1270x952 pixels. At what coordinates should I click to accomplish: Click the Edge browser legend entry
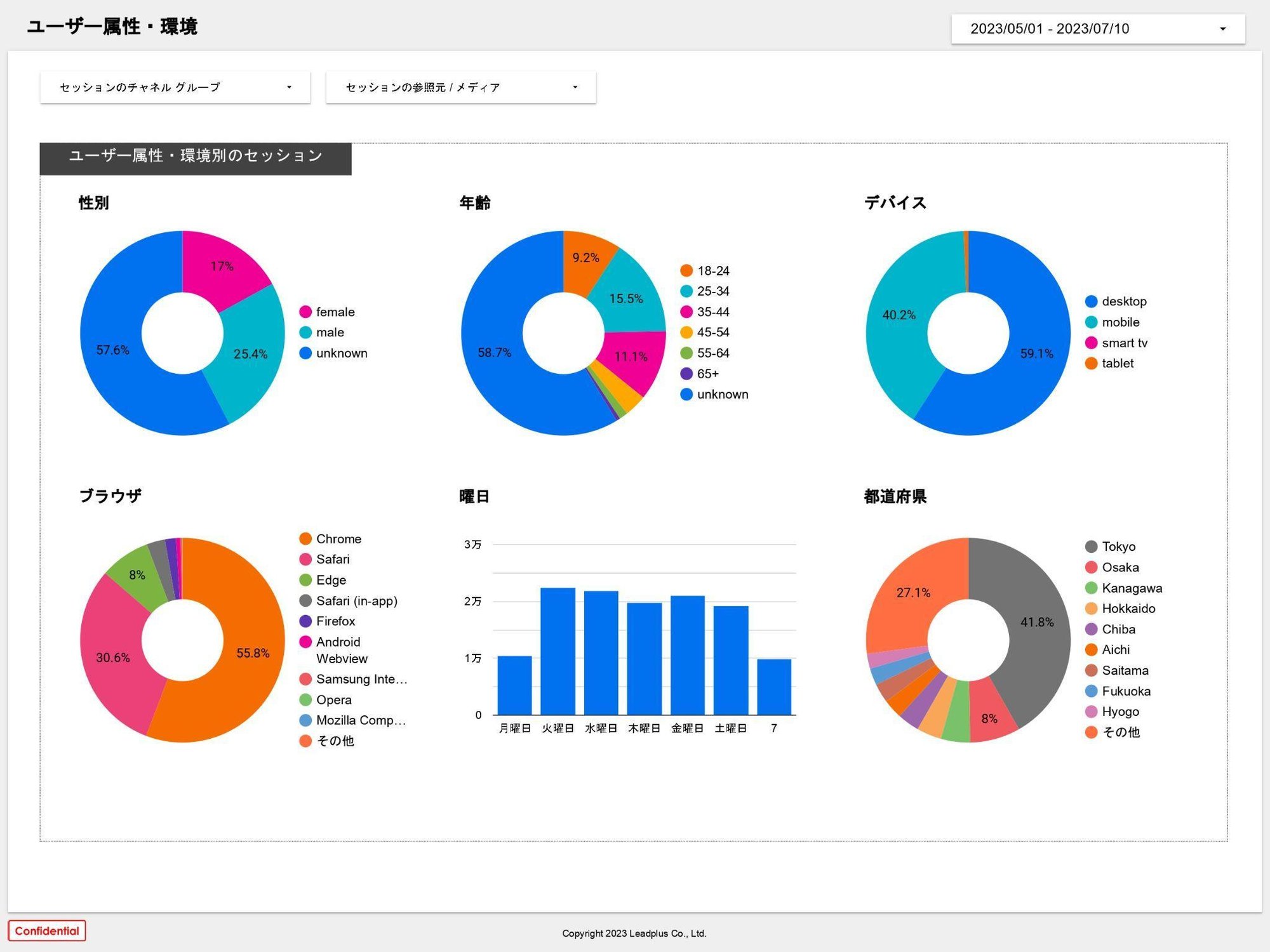tap(323, 580)
